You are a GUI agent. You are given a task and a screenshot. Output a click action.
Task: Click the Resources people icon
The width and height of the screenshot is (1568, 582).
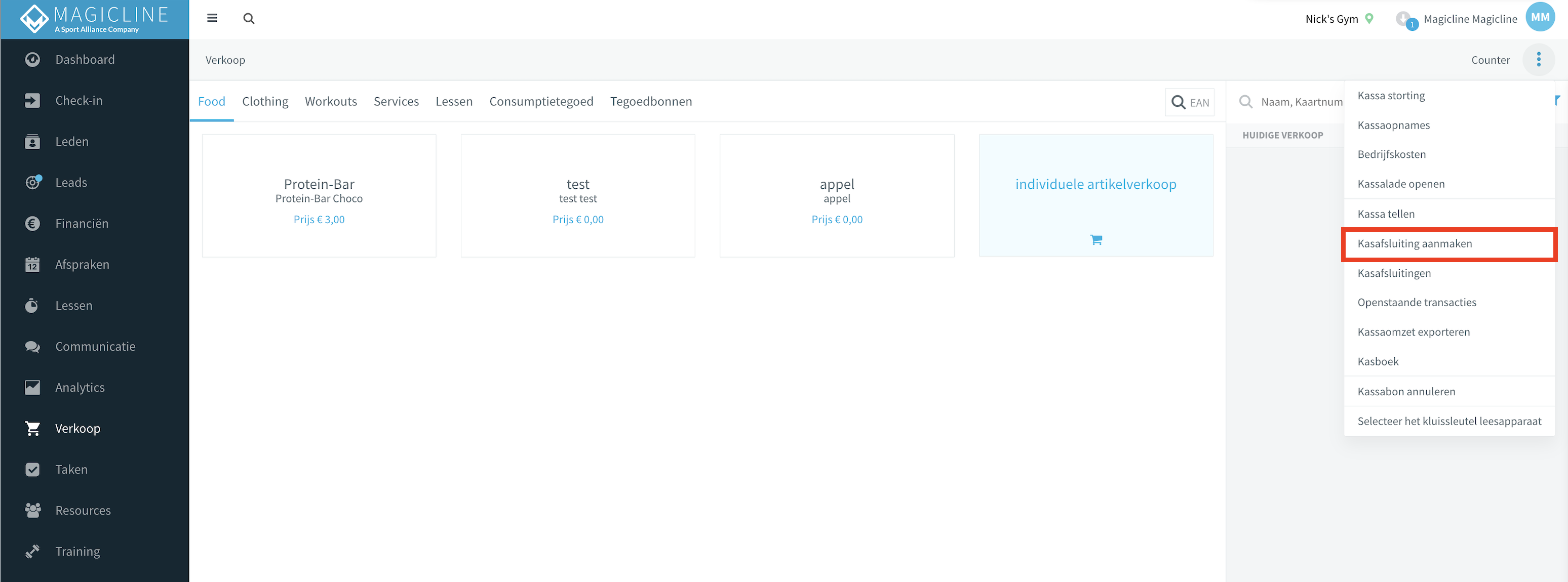(x=32, y=510)
